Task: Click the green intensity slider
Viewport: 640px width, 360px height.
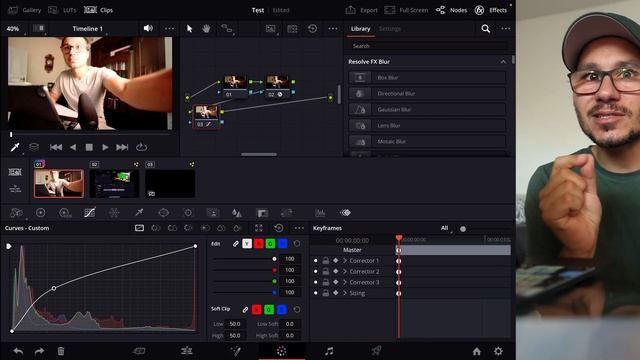Action: click(245, 281)
